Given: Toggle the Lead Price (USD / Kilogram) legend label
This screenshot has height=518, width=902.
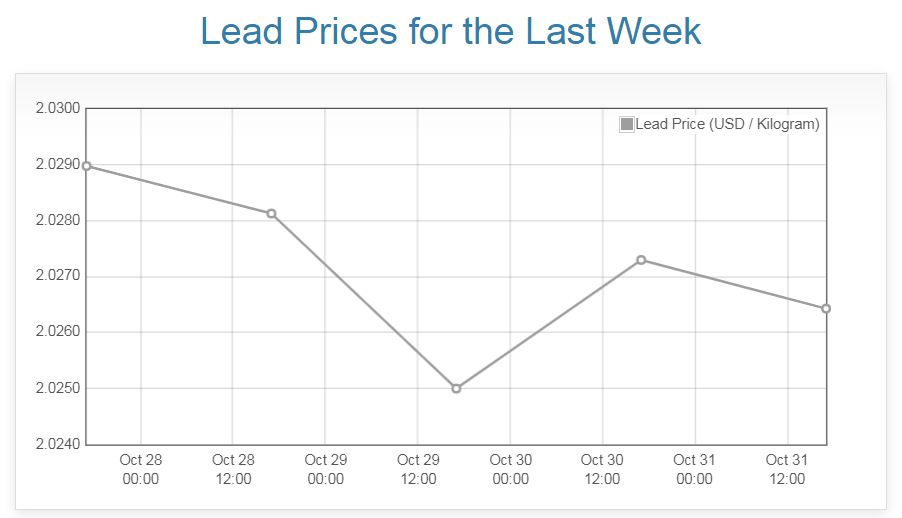Looking at the screenshot, I should [727, 124].
